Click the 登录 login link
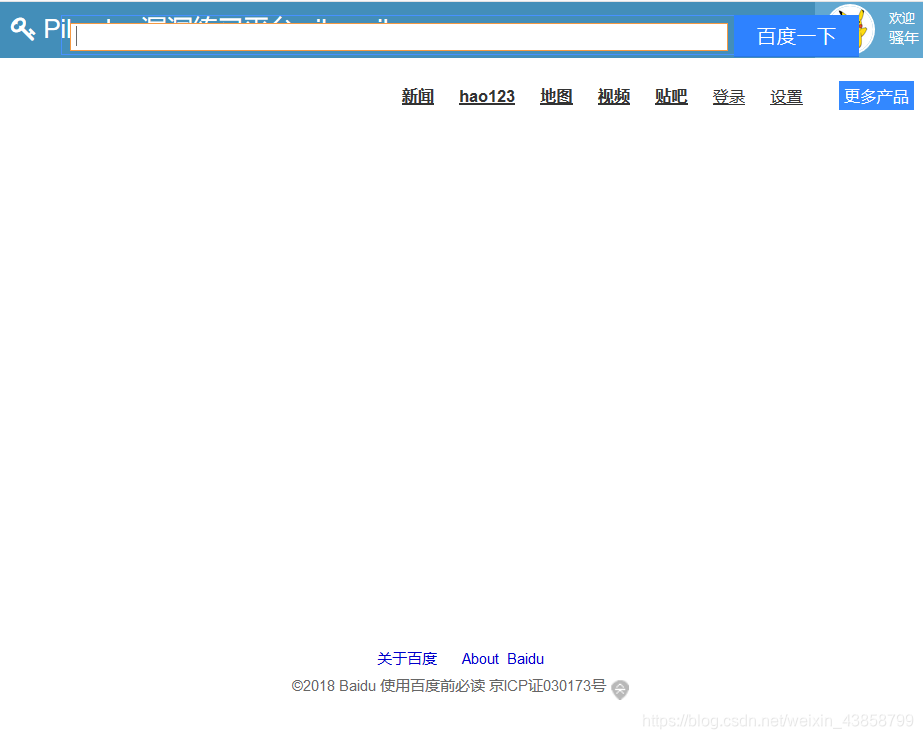Viewport: 923px width, 739px height. tap(729, 97)
